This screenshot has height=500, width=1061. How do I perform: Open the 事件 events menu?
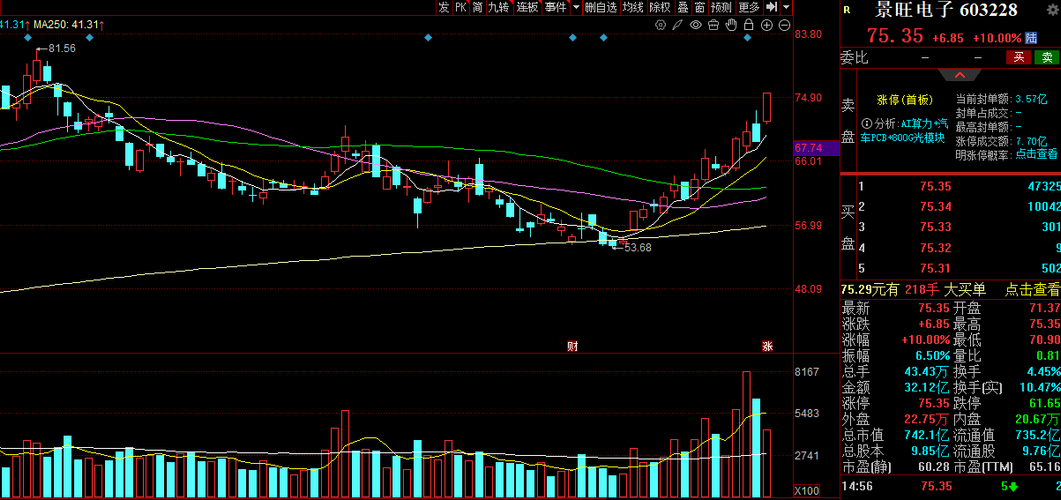coord(556,7)
